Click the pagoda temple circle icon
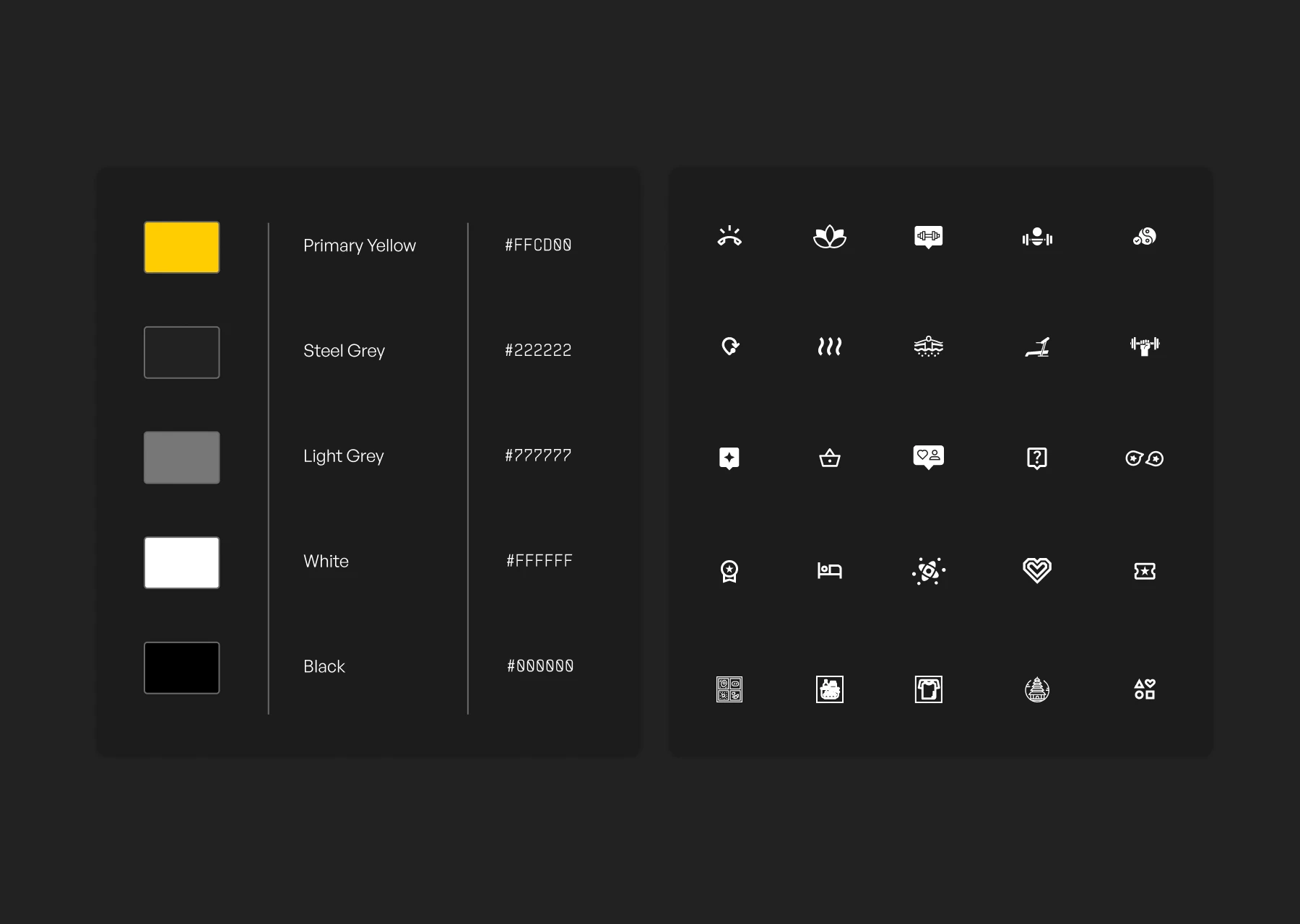Image resolution: width=1300 pixels, height=924 pixels. pos(1037,689)
